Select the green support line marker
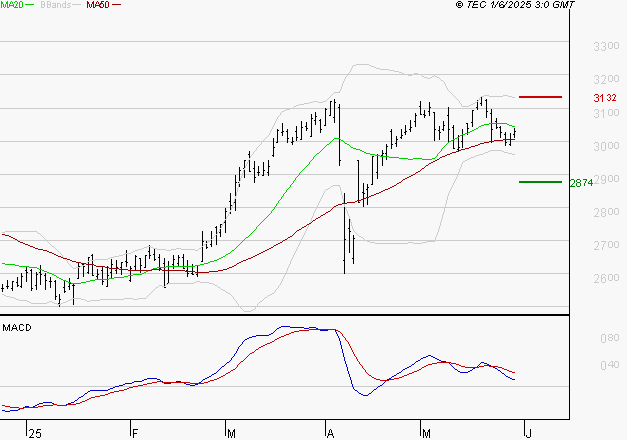The width and height of the screenshot is (627, 440). point(540,182)
